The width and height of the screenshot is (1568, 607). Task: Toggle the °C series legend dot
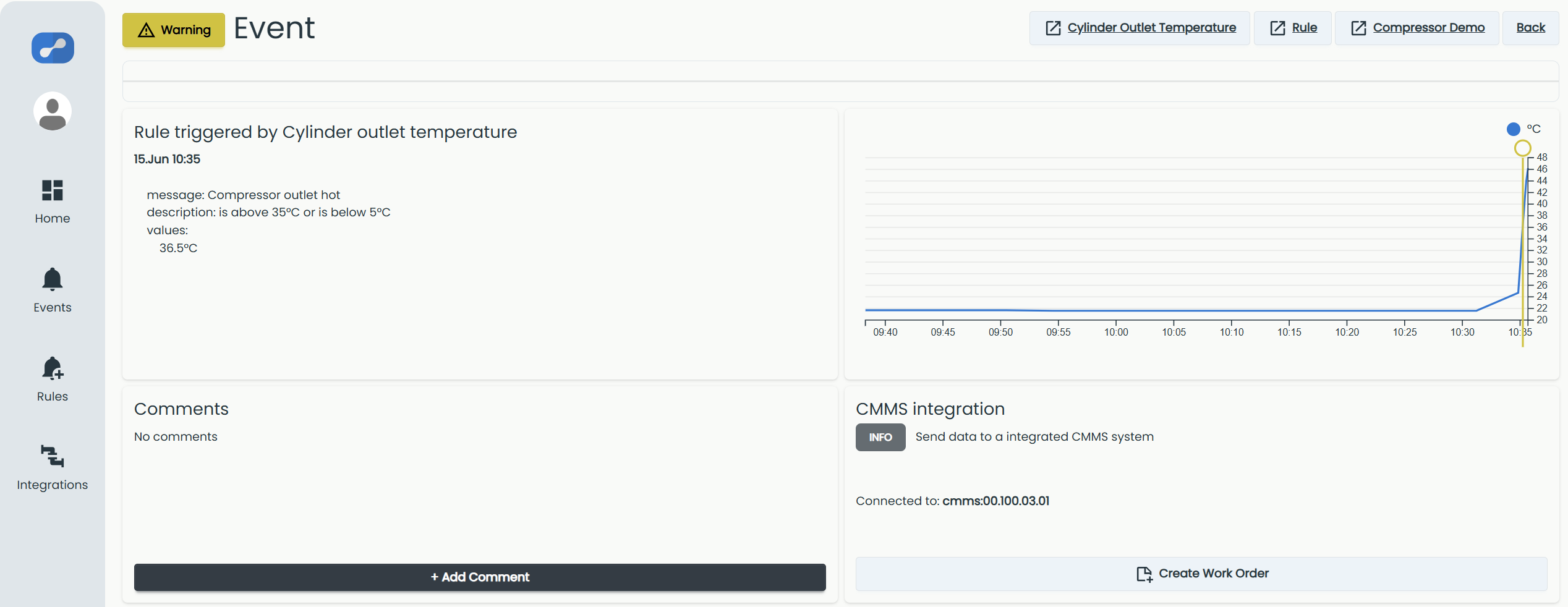point(1514,129)
